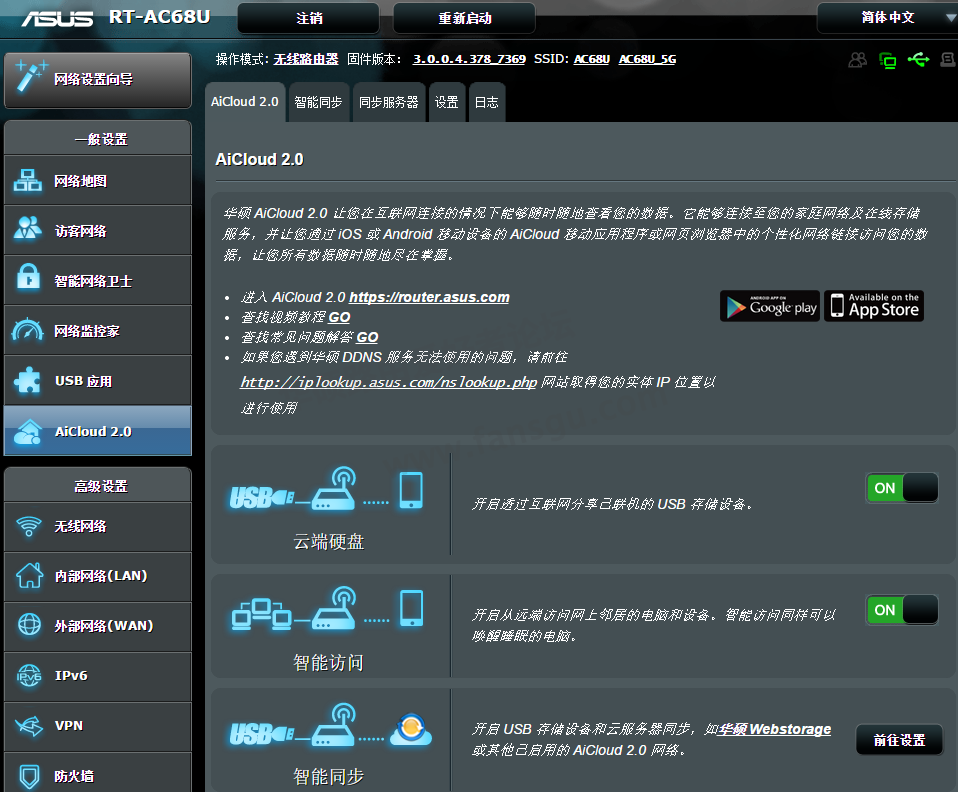Click the AC68U_5G SSID link
958x792 pixels.
(x=647, y=59)
